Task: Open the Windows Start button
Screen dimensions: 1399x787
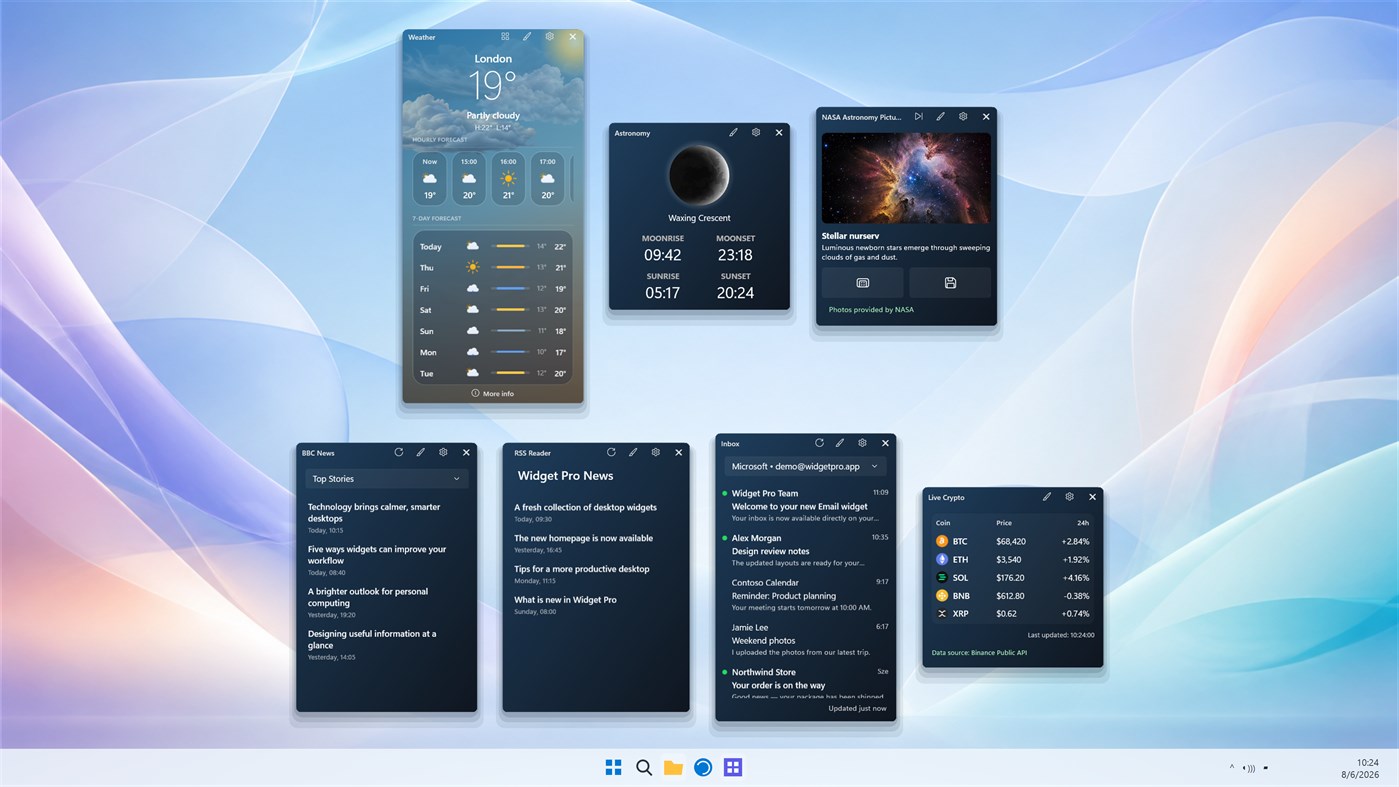Action: tap(614, 767)
